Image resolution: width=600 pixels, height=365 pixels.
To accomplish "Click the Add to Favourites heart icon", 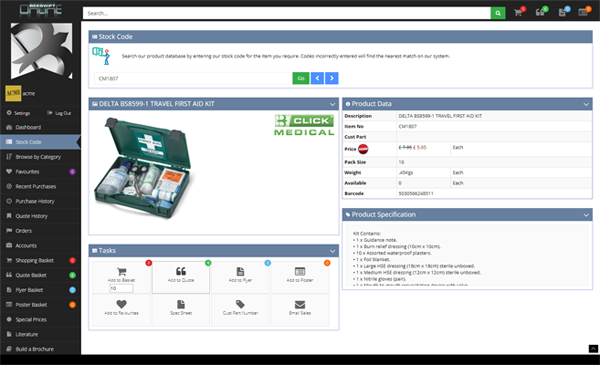I will [121, 304].
